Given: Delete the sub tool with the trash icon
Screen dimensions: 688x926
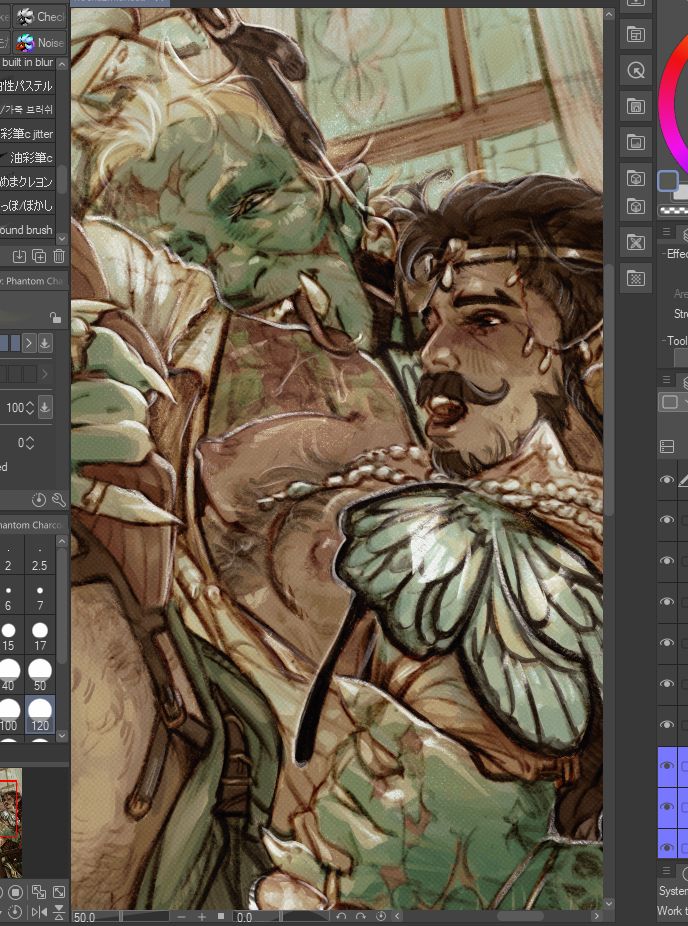Looking at the screenshot, I should (x=58, y=256).
